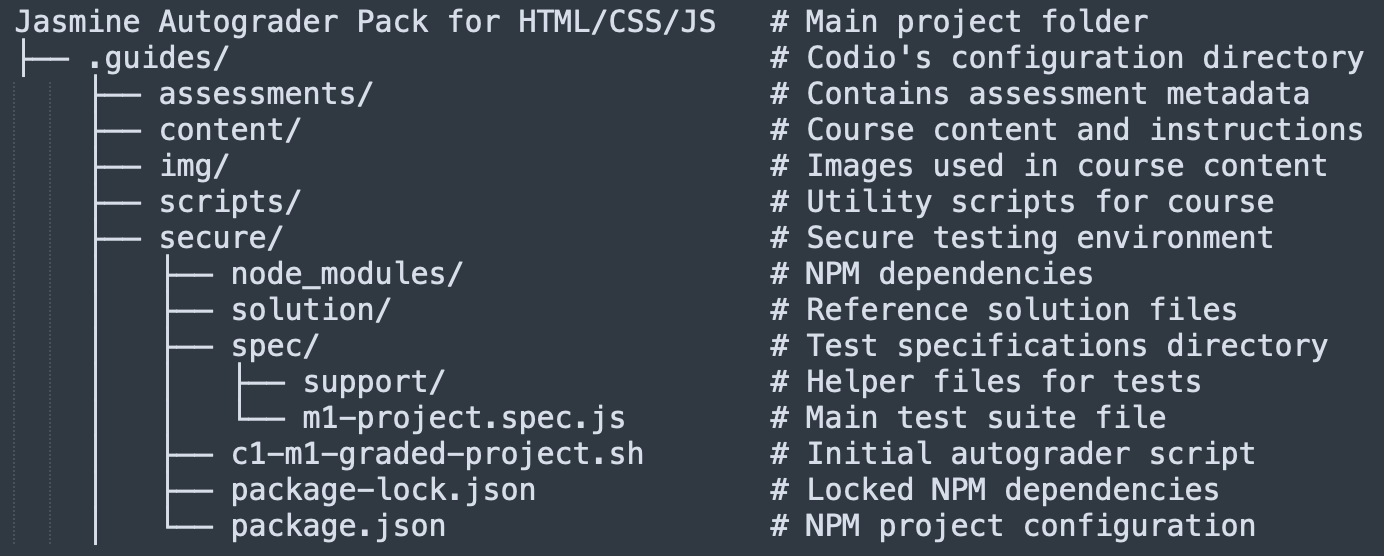Select the m1-project.spec.js file name
Image resolution: width=1384 pixels, height=556 pixels.
[x=465, y=418]
